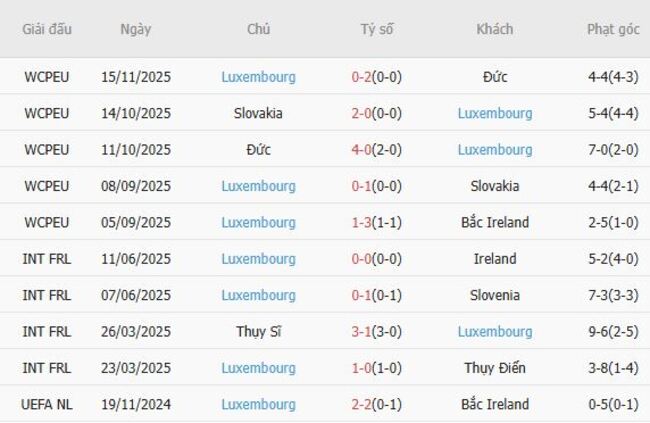Click the 0-2 score against Đức

coord(364,77)
